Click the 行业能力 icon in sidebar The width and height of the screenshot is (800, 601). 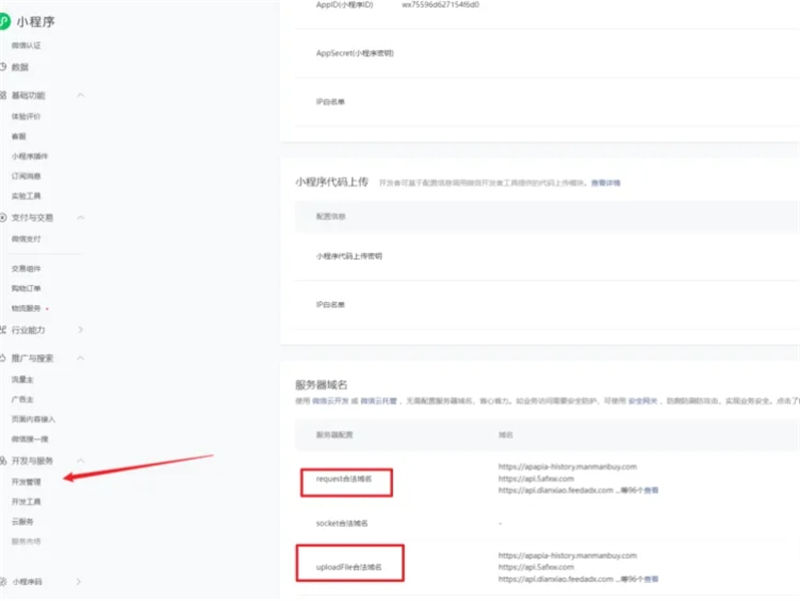point(4,329)
